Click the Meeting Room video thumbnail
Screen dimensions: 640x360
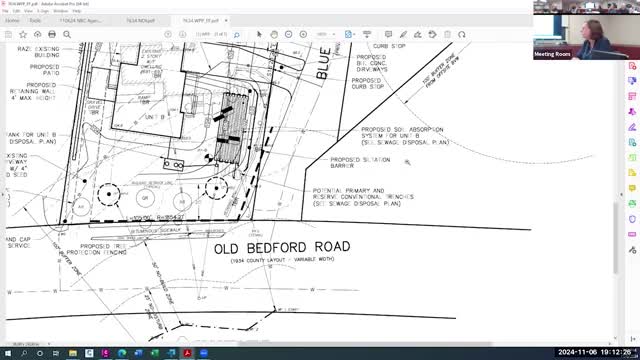586,38
